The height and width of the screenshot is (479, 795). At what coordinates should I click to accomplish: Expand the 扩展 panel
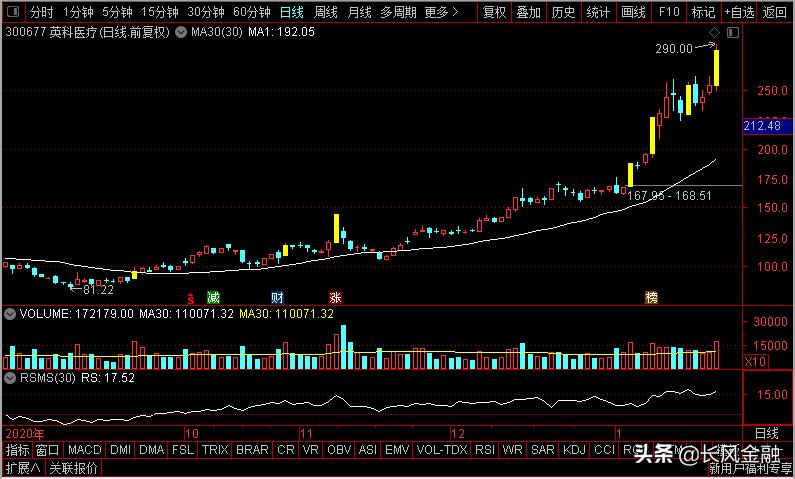click(x=23, y=467)
